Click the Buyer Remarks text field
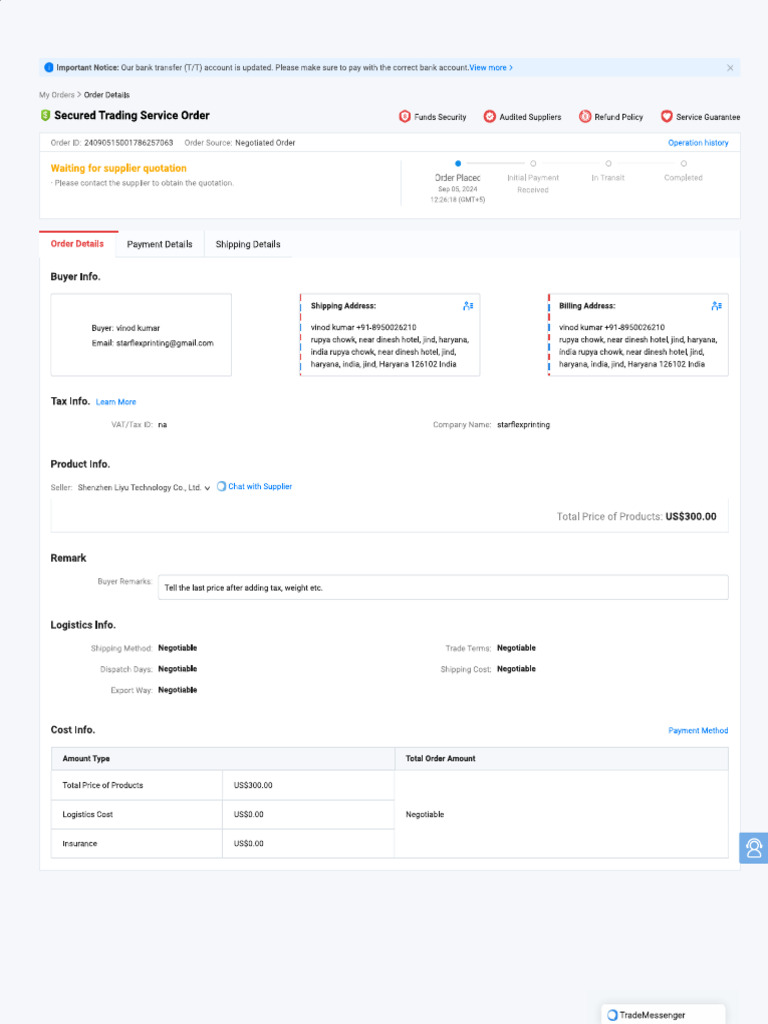The image size is (768, 1024). click(x=443, y=588)
